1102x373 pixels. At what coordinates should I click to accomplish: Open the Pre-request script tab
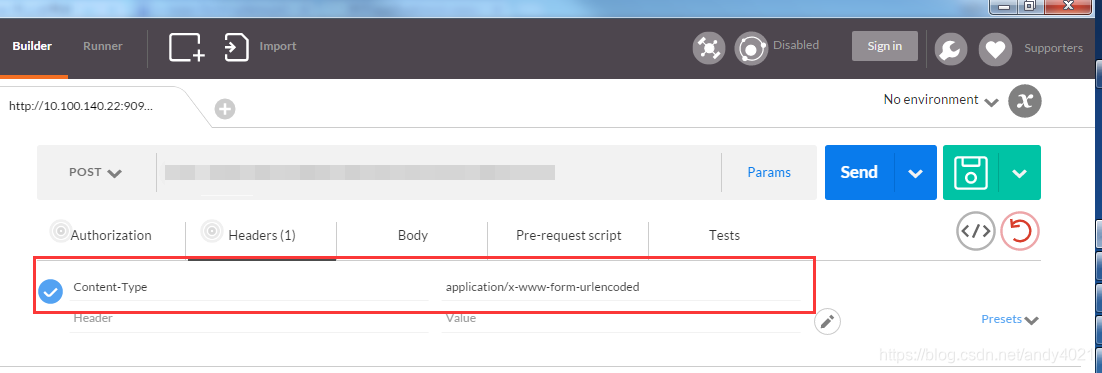(568, 235)
